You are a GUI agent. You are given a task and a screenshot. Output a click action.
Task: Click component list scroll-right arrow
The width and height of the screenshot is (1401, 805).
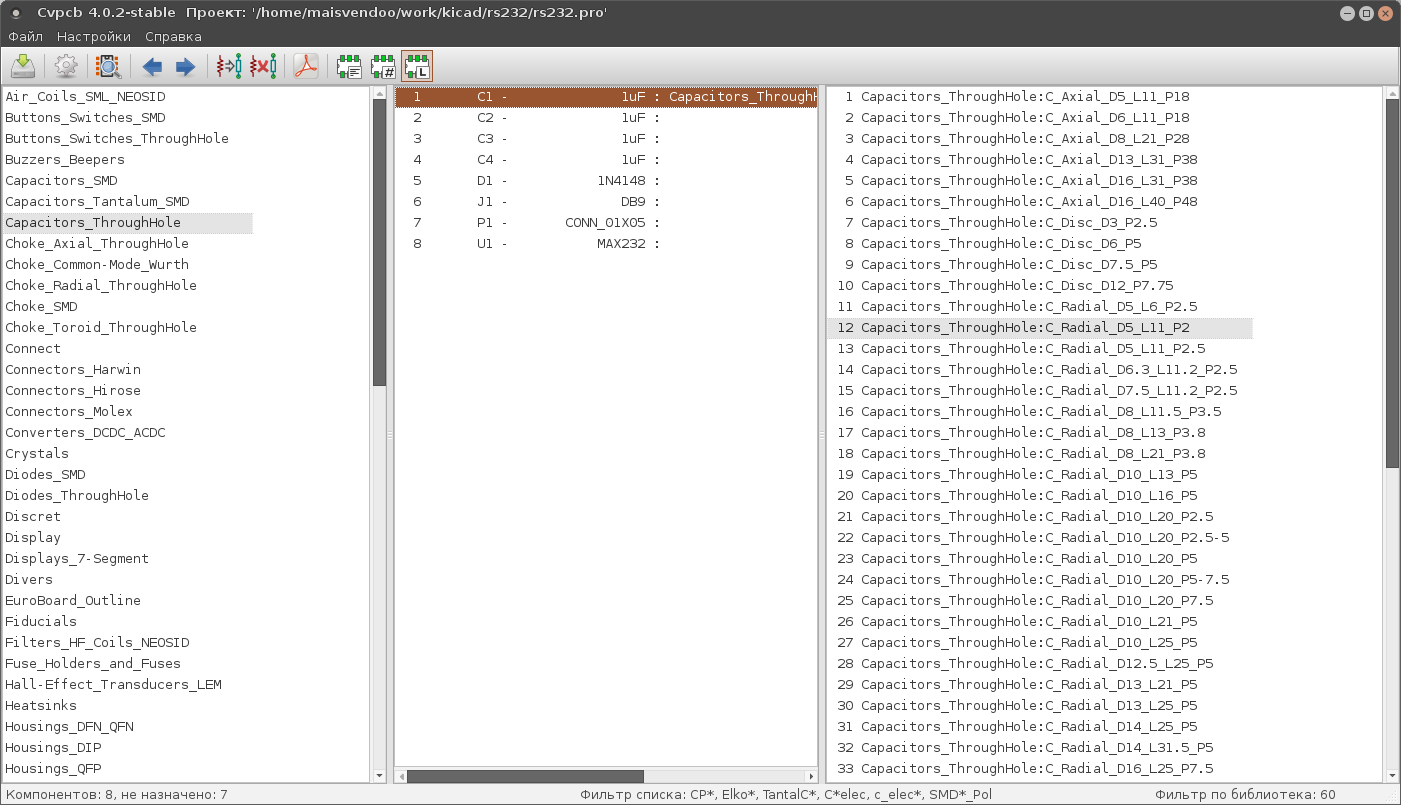(x=811, y=776)
